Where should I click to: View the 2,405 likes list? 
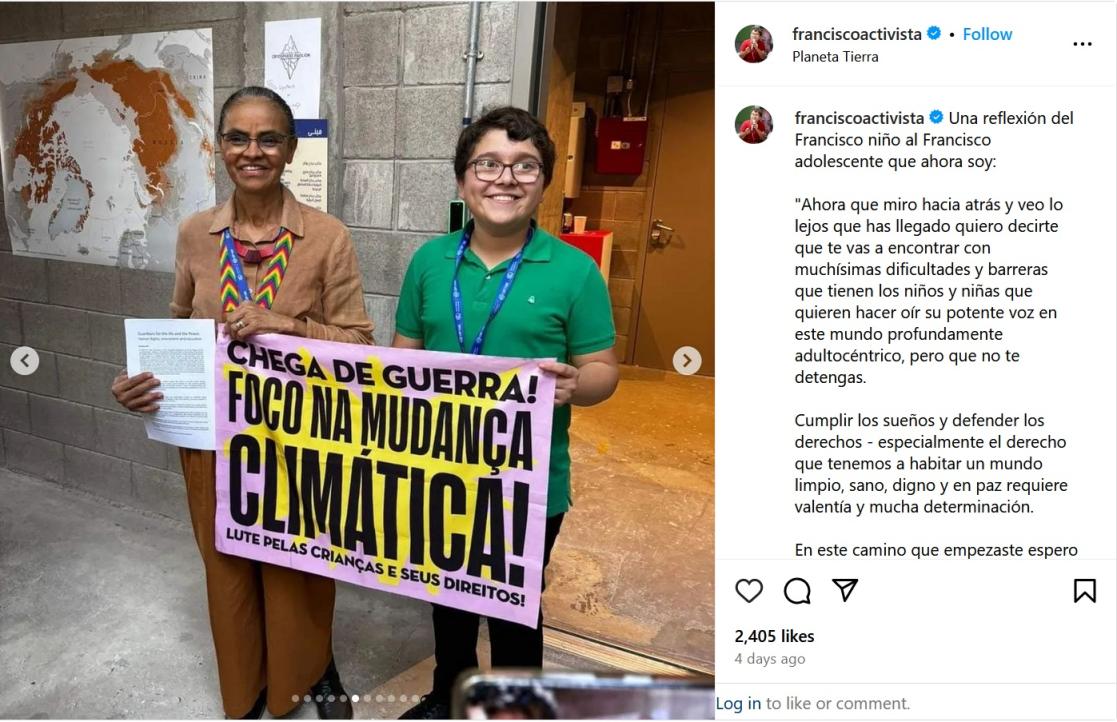(774, 636)
